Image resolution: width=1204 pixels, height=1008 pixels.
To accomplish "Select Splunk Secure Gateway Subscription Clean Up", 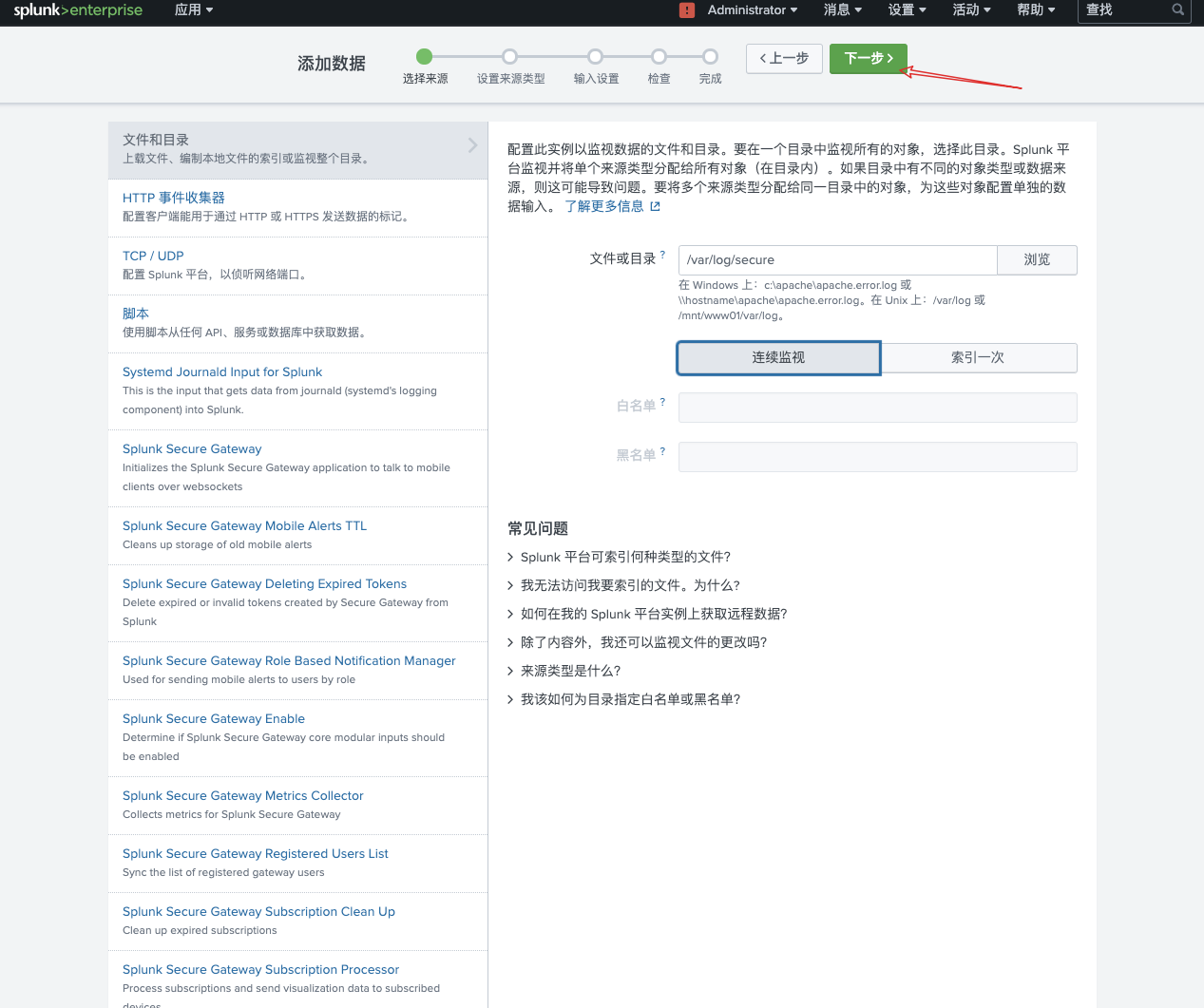I will (298, 922).
